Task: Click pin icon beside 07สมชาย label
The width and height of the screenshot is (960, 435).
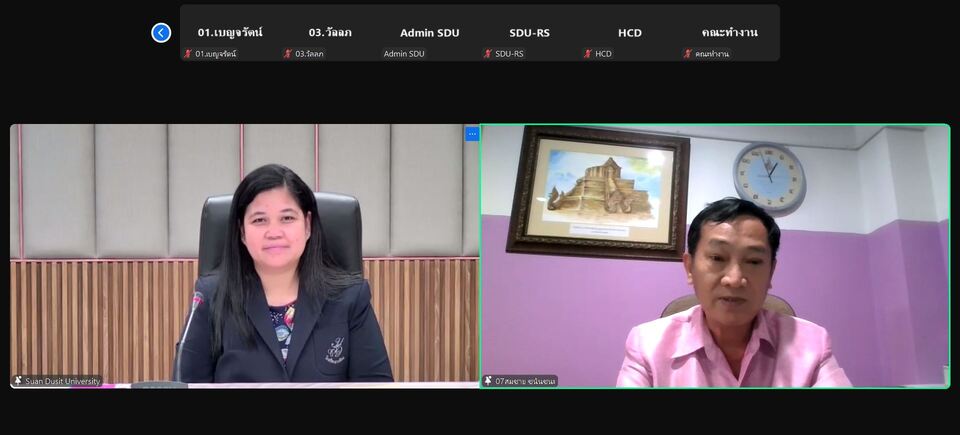Action: click(488, 381)
